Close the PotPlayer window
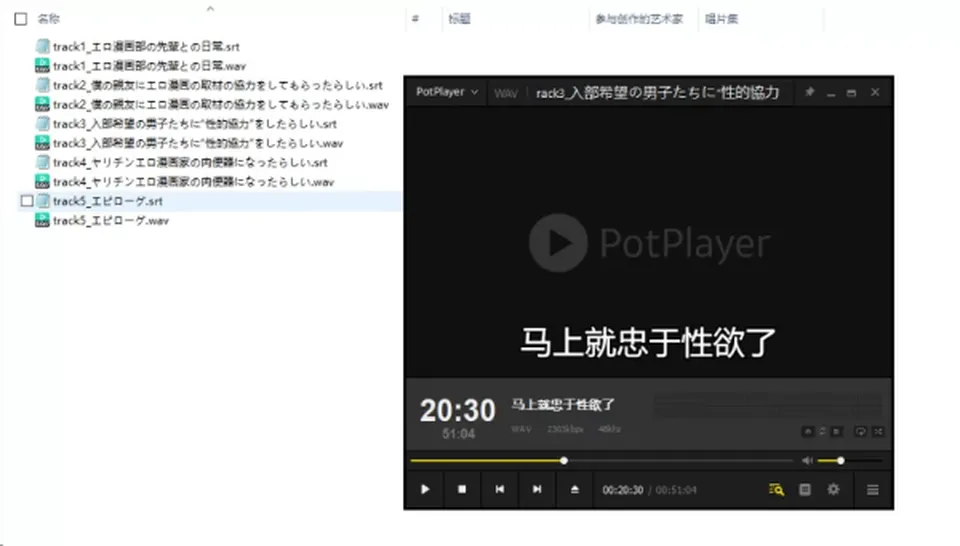The image size is (960, 546). point(875,92)
